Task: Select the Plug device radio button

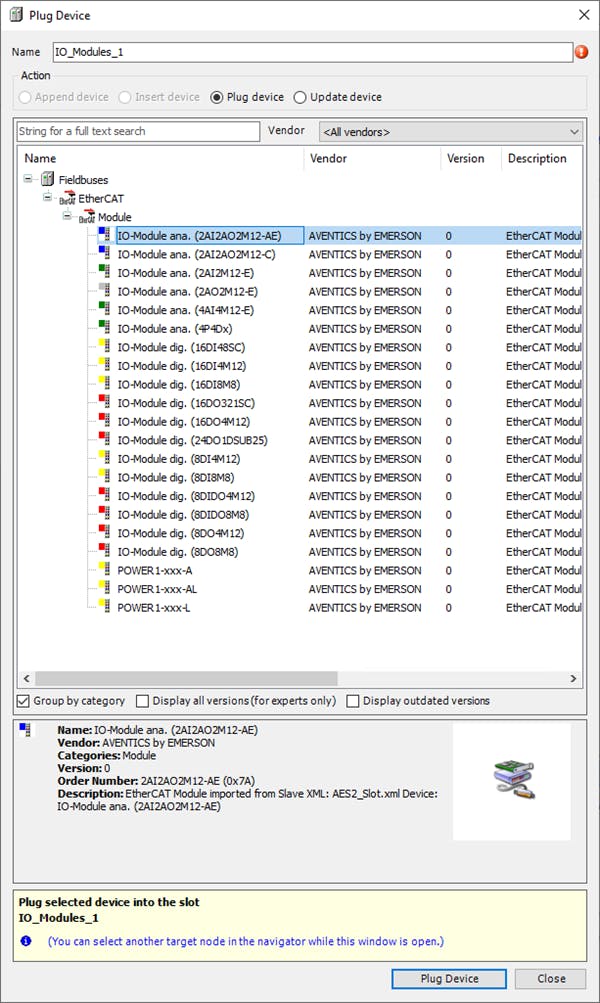Action: (x=217, y=97)
